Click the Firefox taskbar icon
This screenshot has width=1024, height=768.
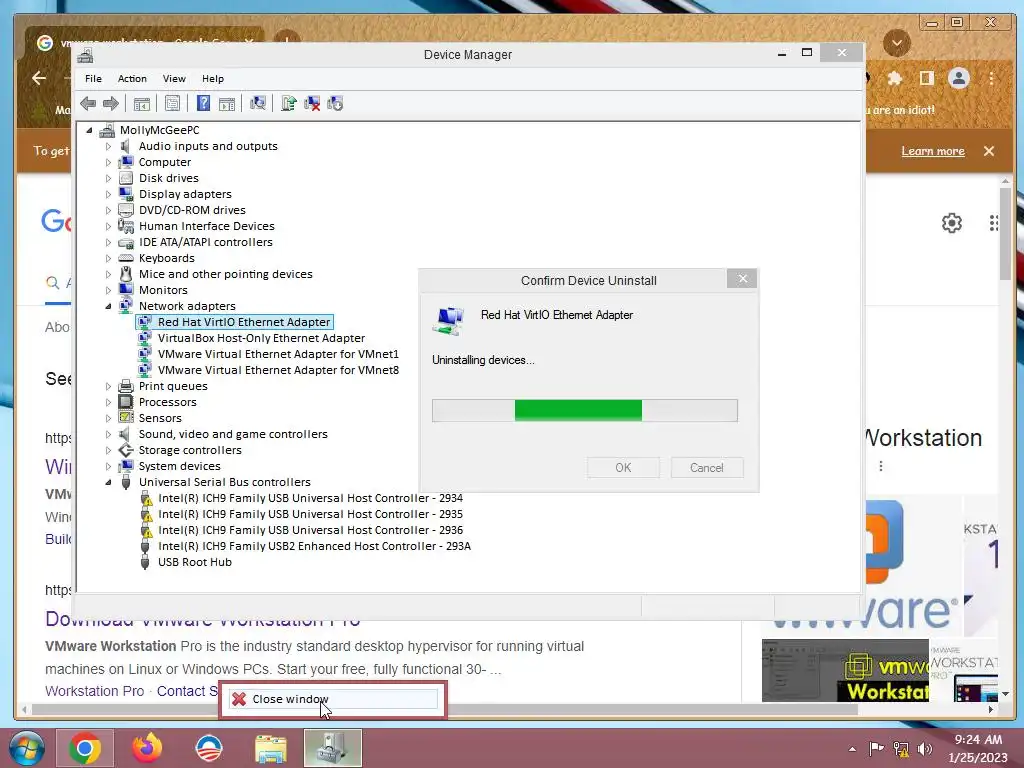tap(147, 748)
